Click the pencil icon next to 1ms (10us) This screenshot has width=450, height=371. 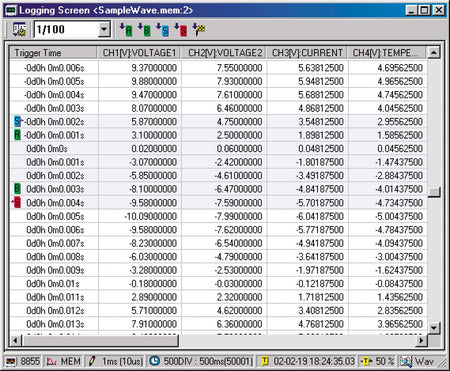[92, 361]
